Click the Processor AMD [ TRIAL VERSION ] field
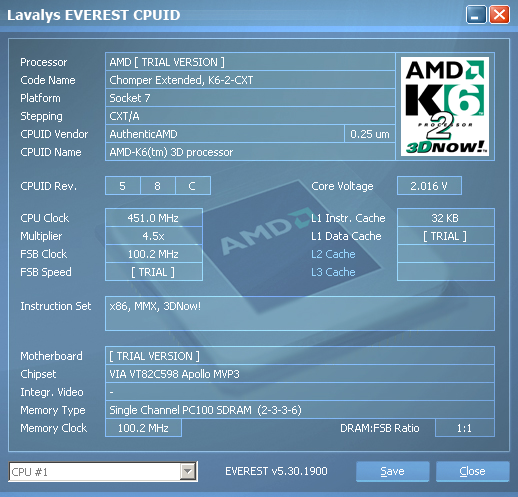 (250, 62)
